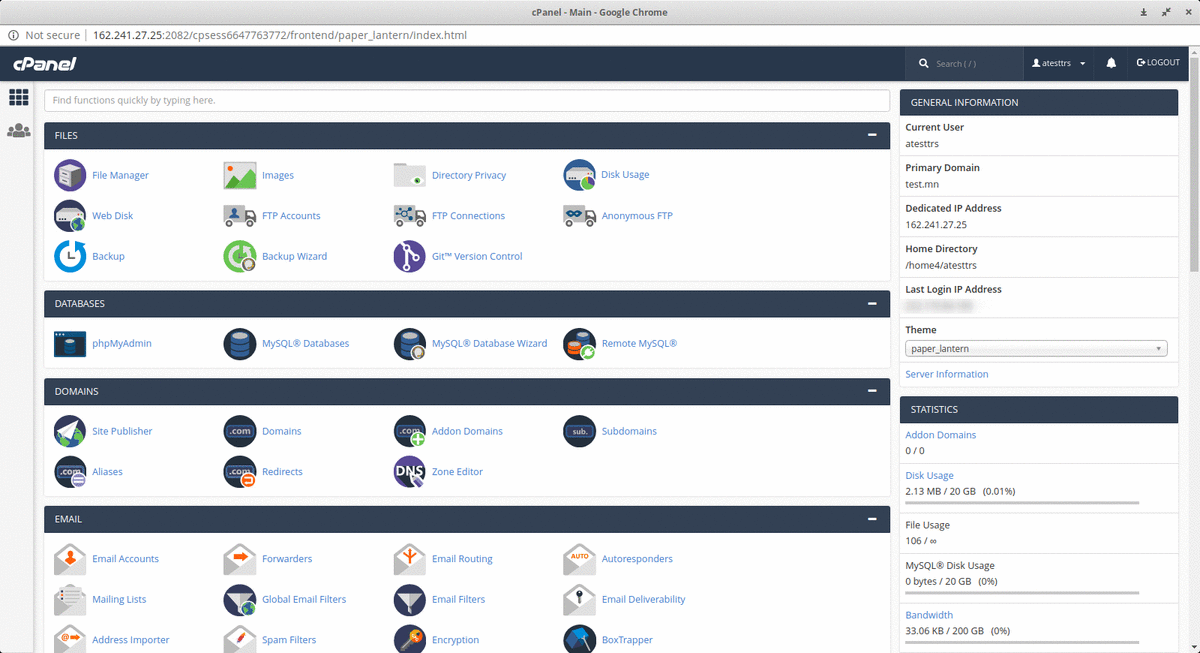Open the Address Importer link
The image size is (1200, 653).
pyautogui.click(x=131, y=640)
